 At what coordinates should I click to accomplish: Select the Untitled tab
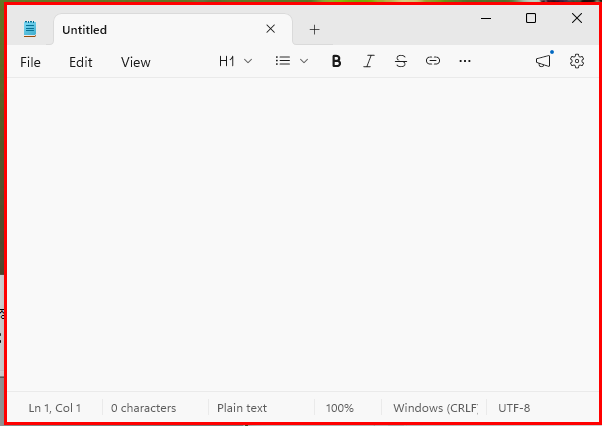click(x=150, y=30)
